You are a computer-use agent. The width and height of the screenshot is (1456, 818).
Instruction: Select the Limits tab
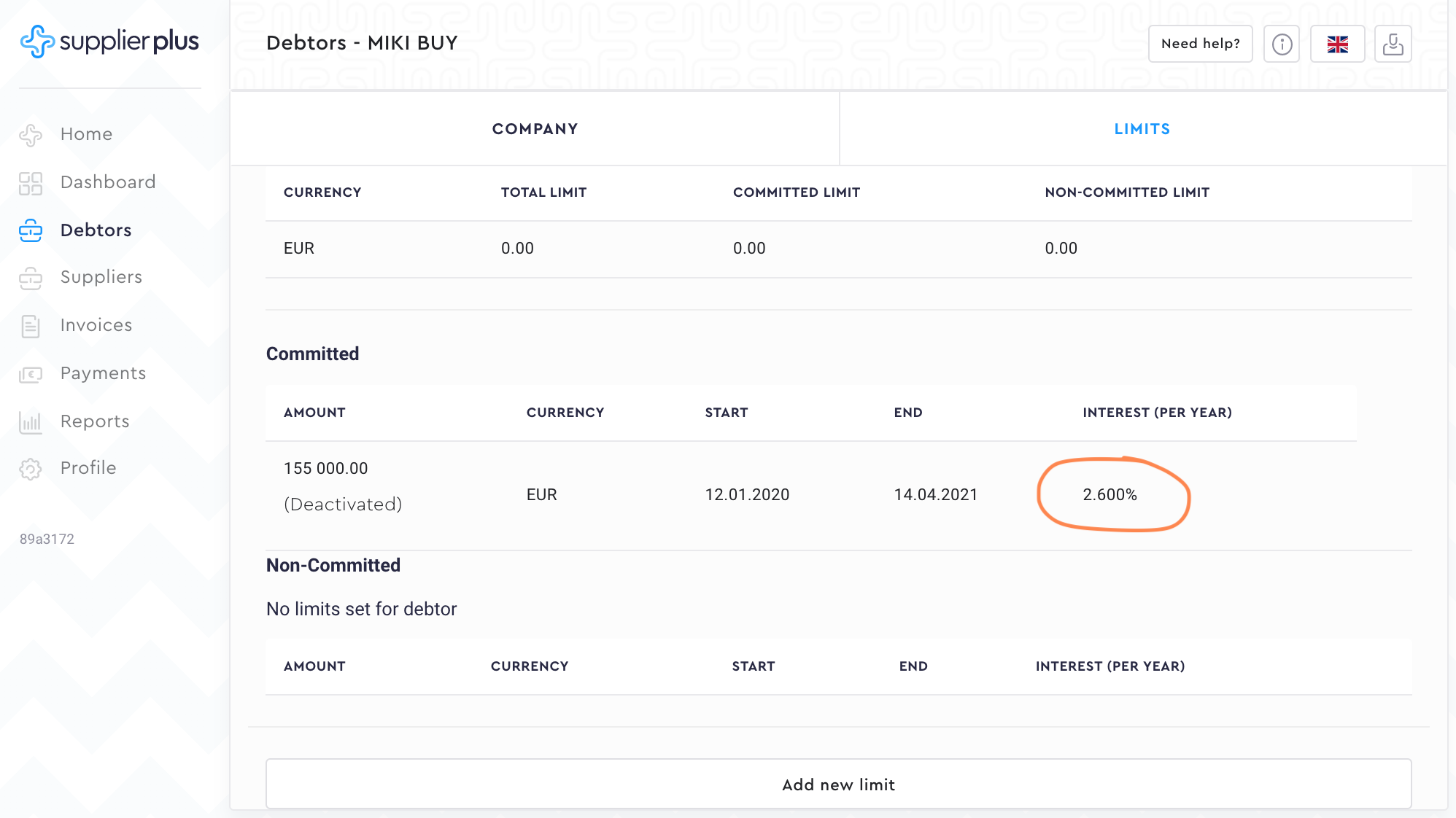(x=1142, y=129)
